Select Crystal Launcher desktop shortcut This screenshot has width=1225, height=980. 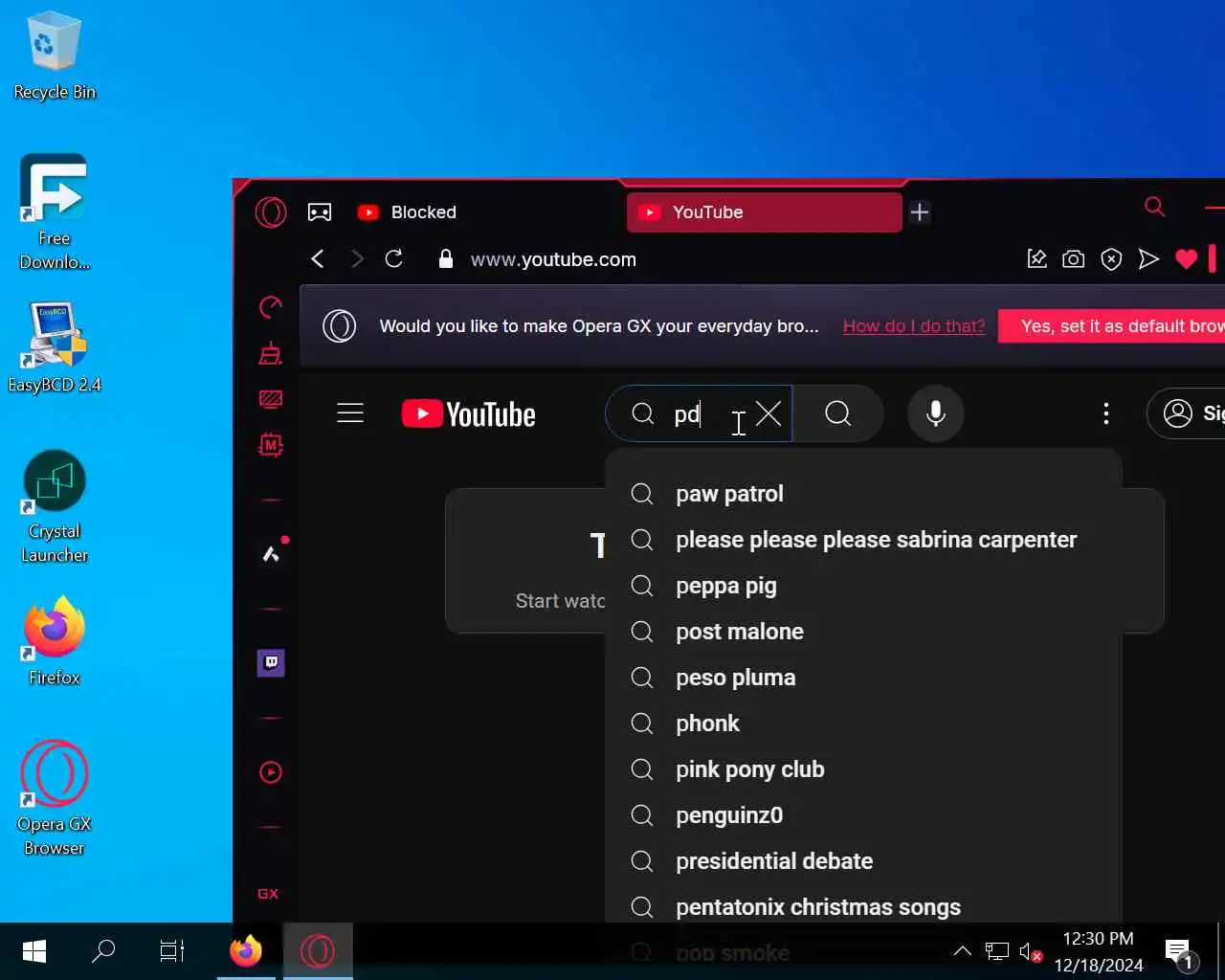(55, 507)
